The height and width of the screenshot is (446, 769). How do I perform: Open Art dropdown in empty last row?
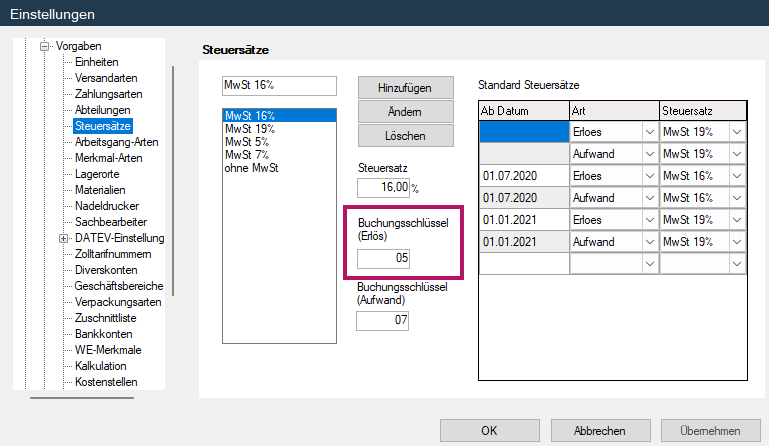coord(649,263)
